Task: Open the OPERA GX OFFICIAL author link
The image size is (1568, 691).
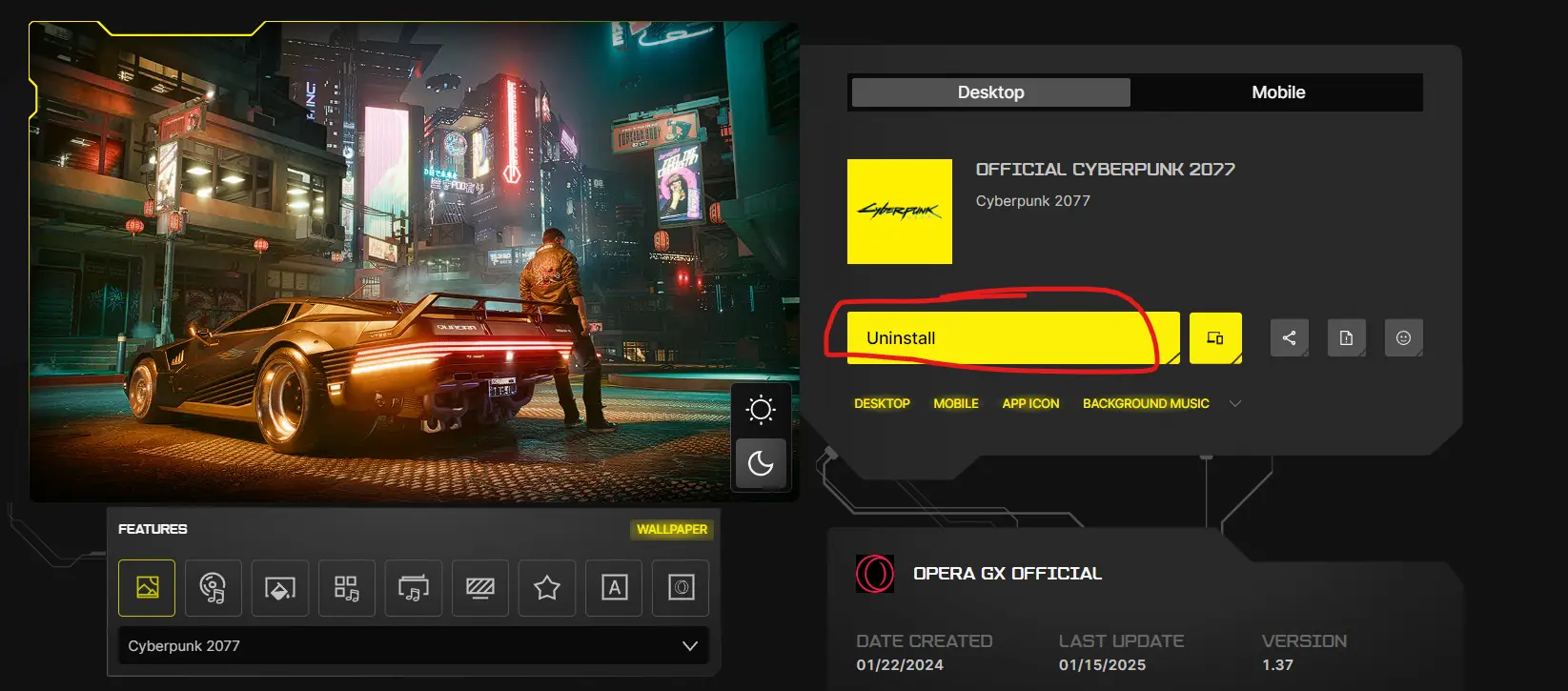Action: point(1008,574)
